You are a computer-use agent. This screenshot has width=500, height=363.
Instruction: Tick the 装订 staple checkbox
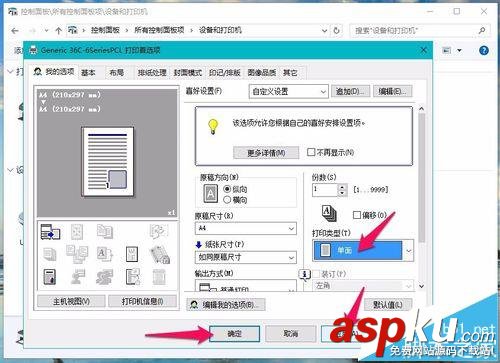pos(316,274)
